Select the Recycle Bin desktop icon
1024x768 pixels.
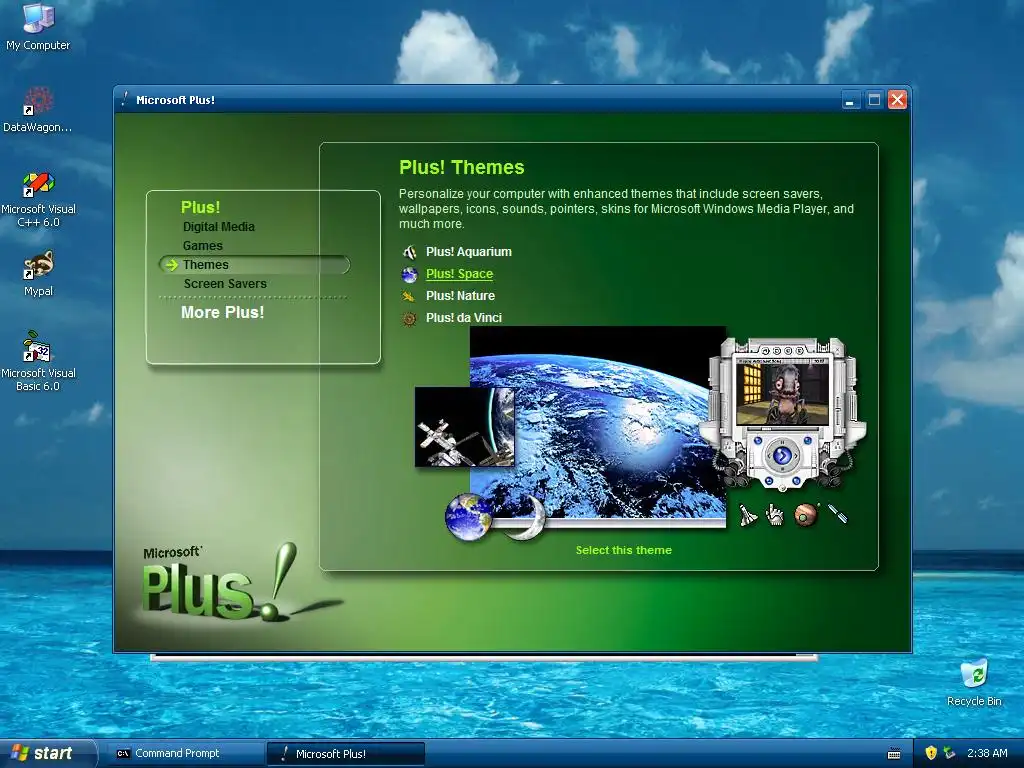click(974, 683)
